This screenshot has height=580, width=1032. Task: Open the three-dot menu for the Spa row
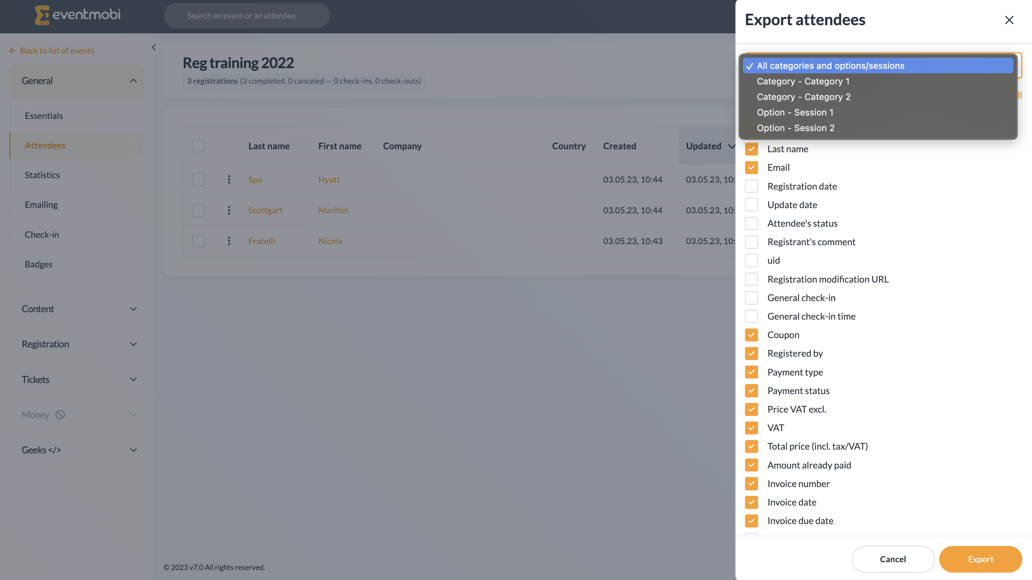tap(228, 180)
